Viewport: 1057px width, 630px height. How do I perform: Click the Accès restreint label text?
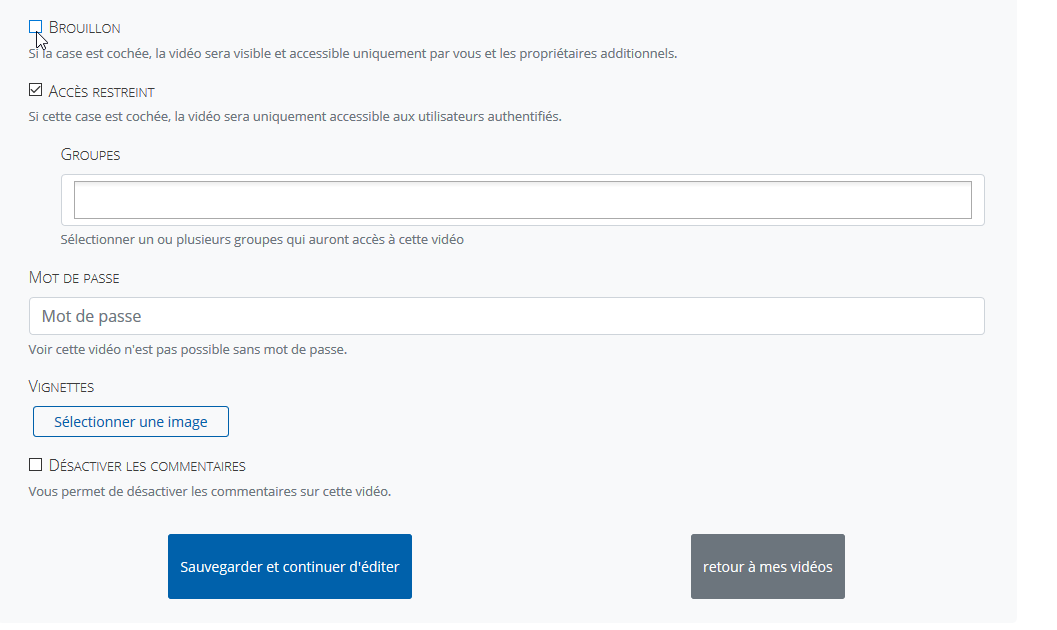coord(102,92)
